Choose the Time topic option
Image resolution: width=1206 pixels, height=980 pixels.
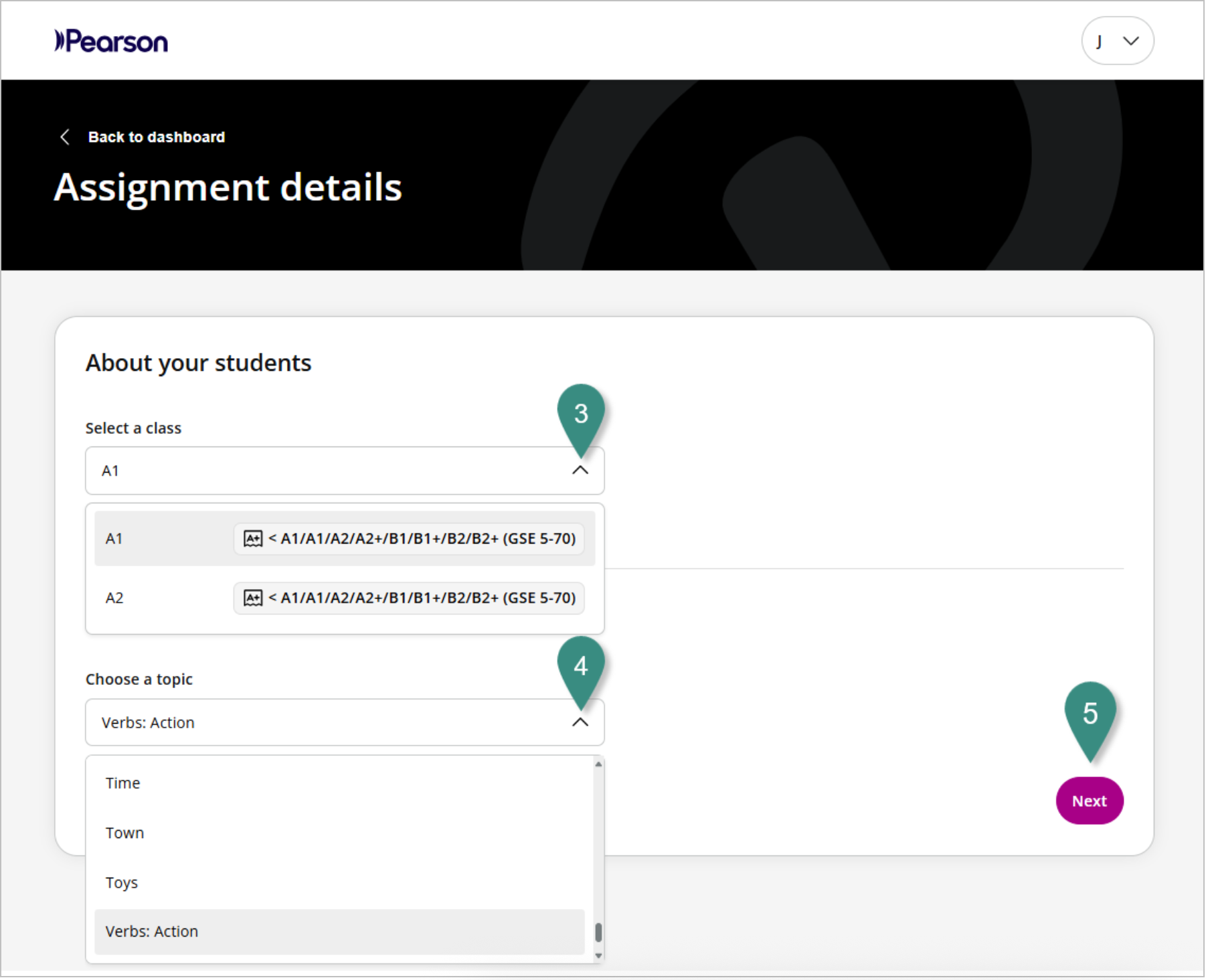[x=123, y=783]
